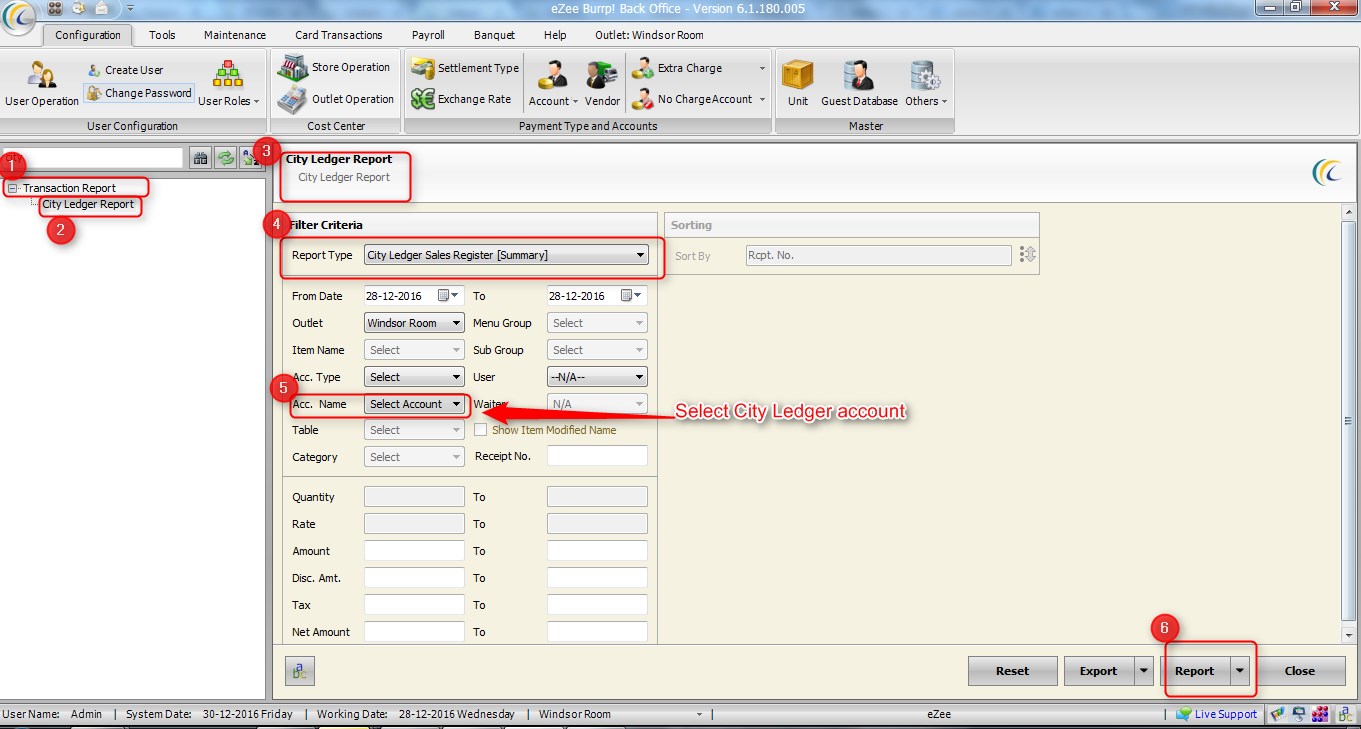Click the binoculars search icon
The height and width of the screenshot is (729, 1361).
click(x=200, y=158)
